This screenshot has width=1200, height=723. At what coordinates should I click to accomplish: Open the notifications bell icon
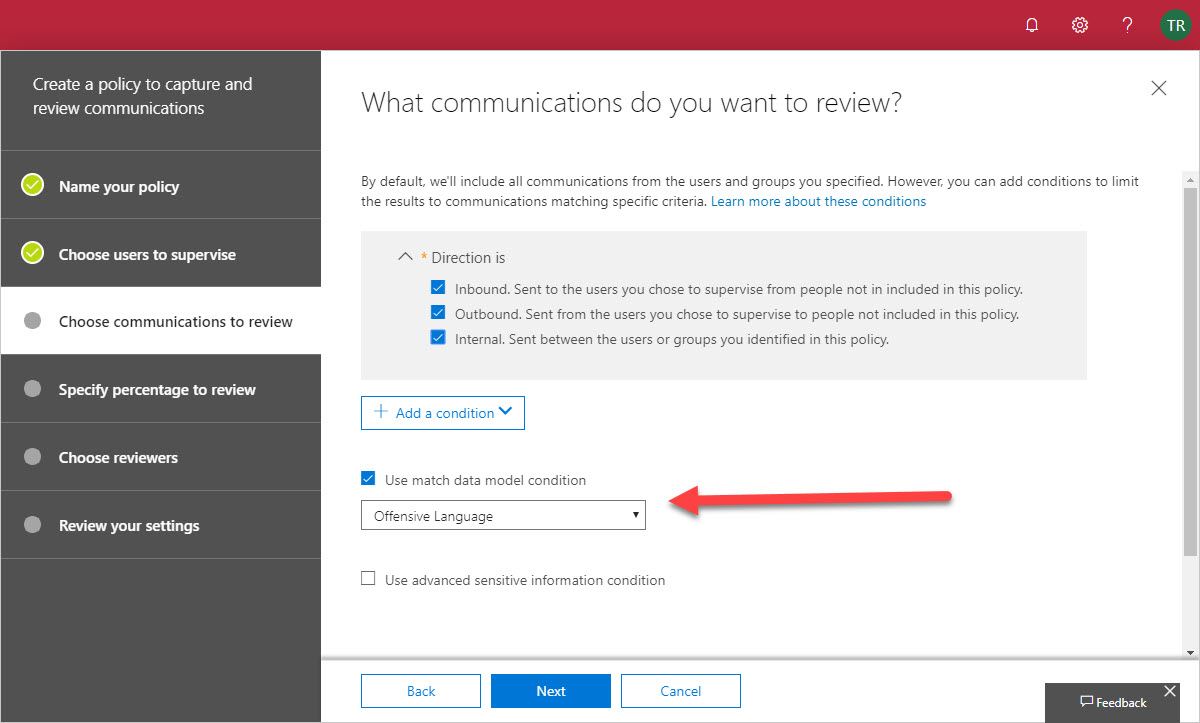1032,25
